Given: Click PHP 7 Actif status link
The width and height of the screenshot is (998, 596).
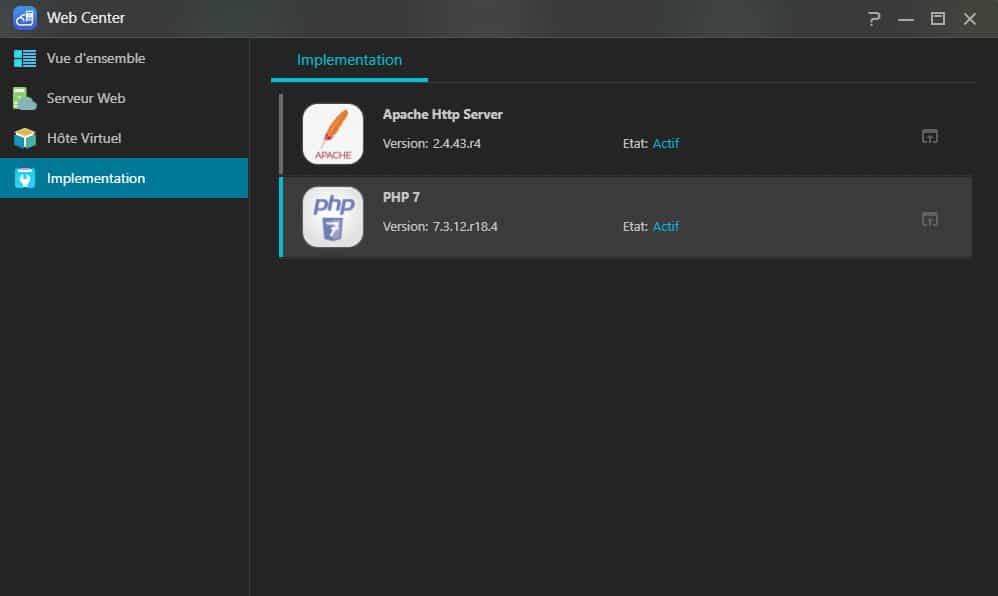Looking at the screenshot, I should [666, 226].
